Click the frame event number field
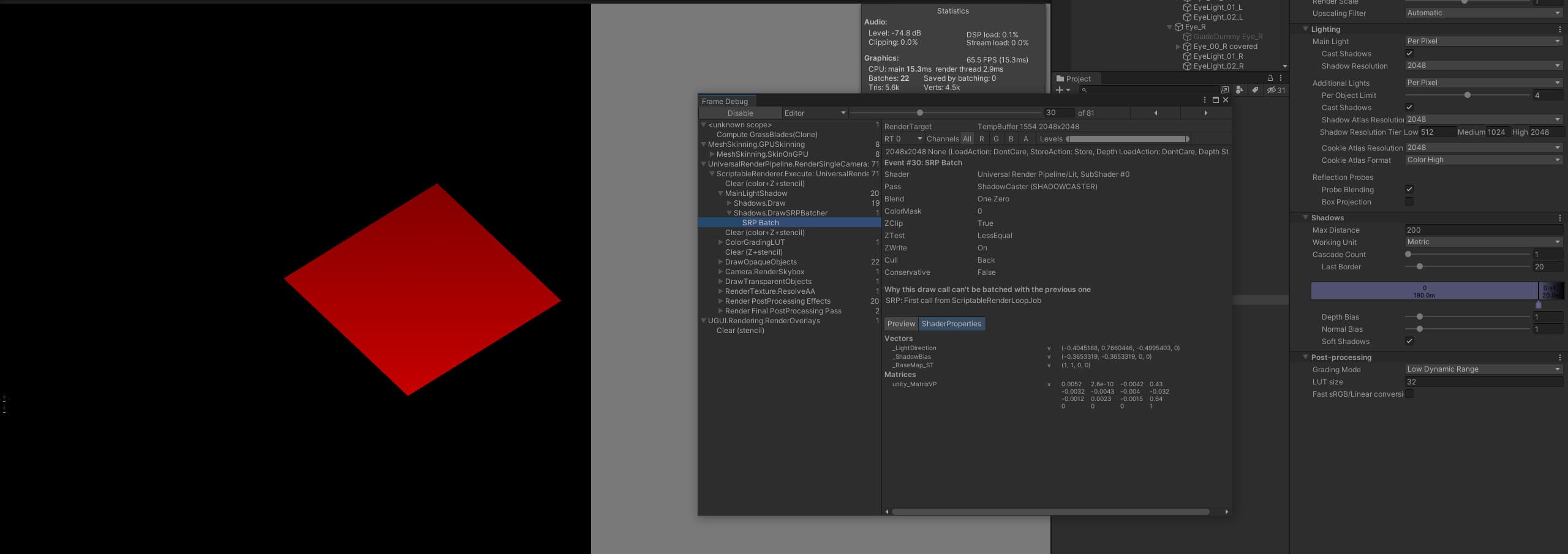Screen dimensions: 1568x554 1059,113
